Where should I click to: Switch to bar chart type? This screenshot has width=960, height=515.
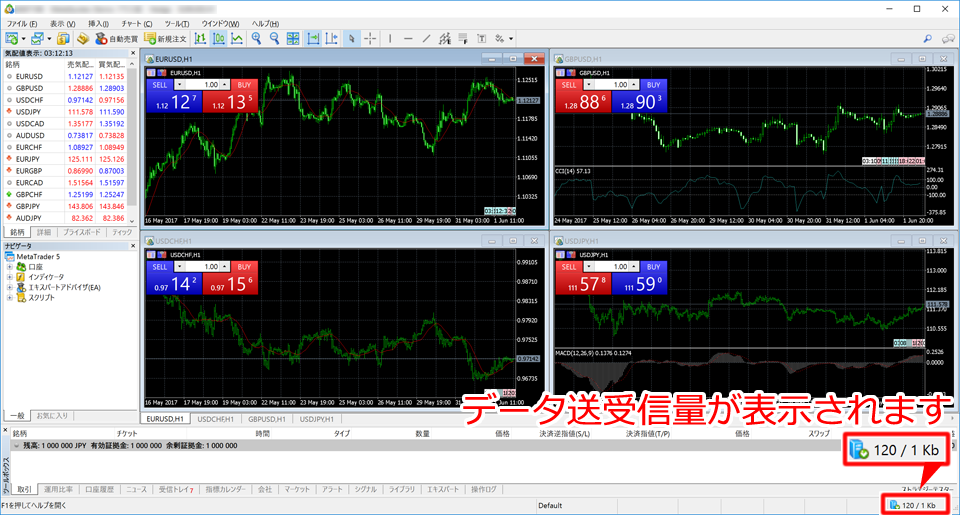point(200,39)
